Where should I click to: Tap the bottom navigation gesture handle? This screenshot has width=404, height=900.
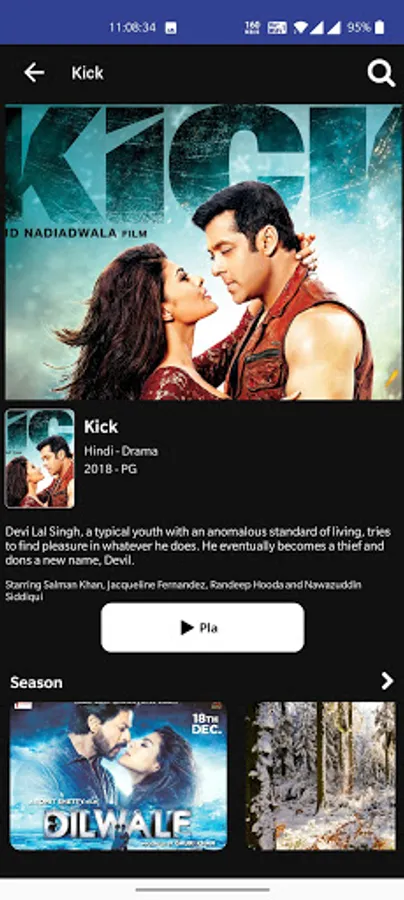202,890
